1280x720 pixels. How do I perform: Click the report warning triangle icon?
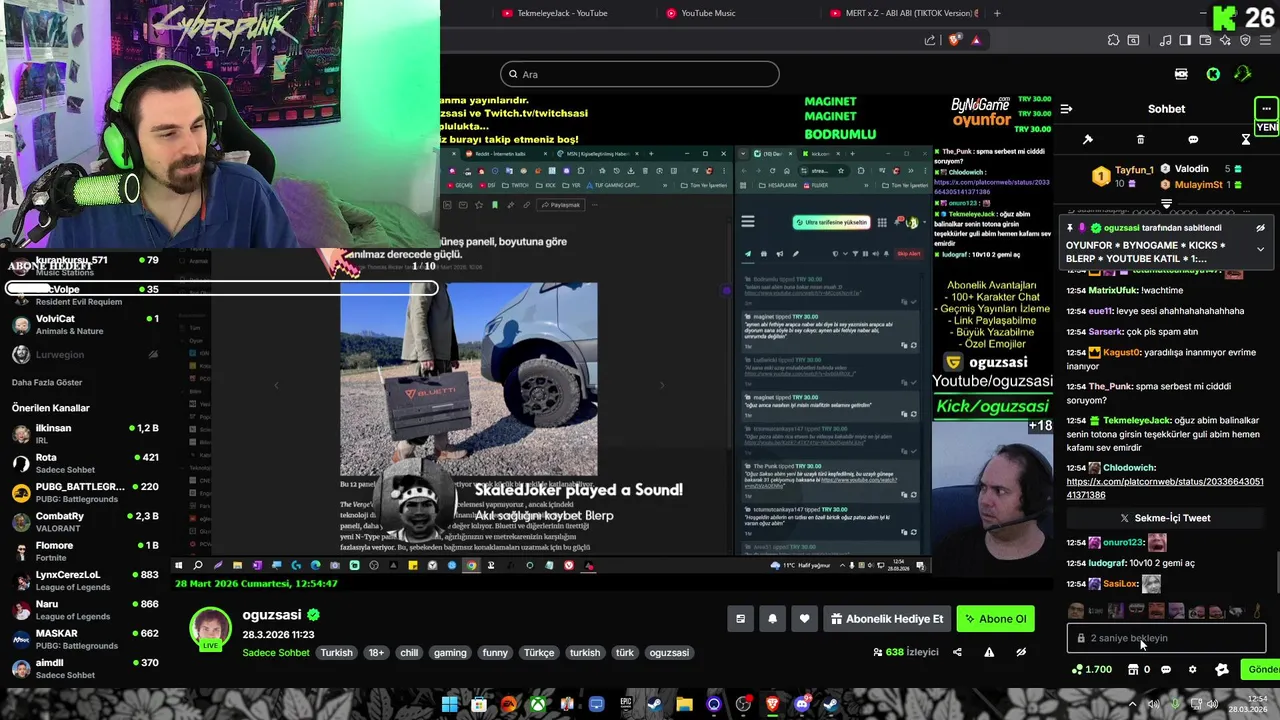(x=989, y=652)
